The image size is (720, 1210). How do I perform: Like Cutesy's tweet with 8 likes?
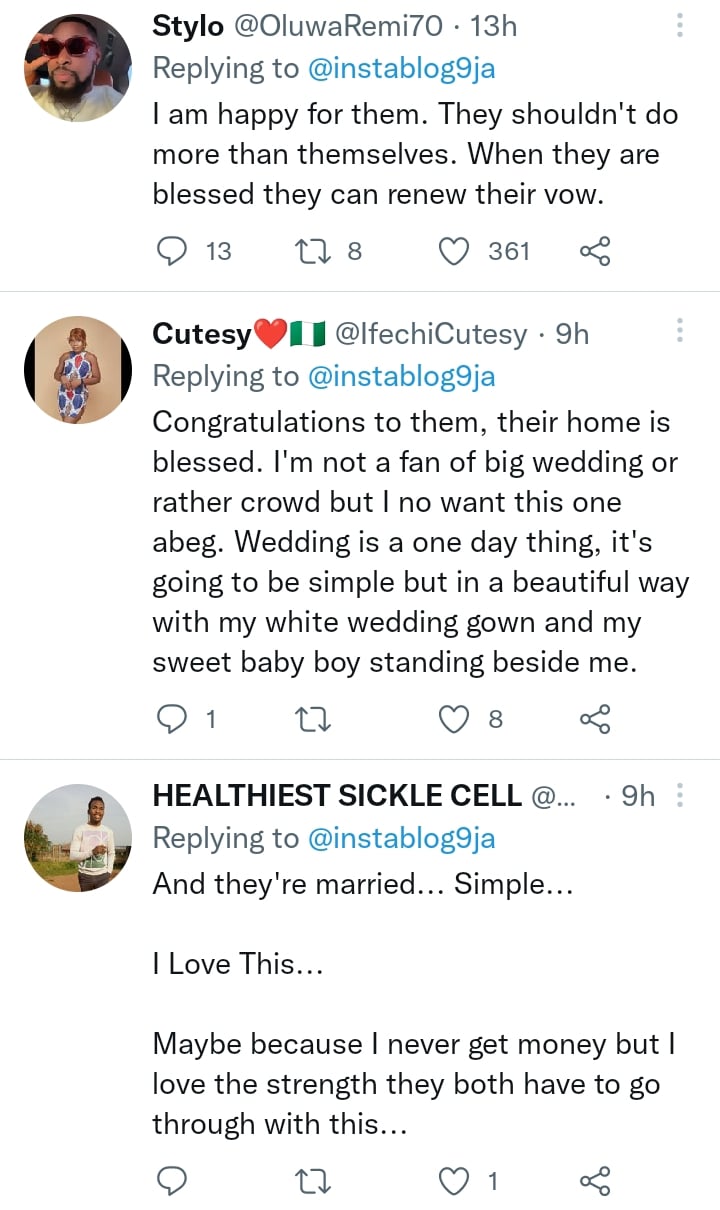click(456, 717)
